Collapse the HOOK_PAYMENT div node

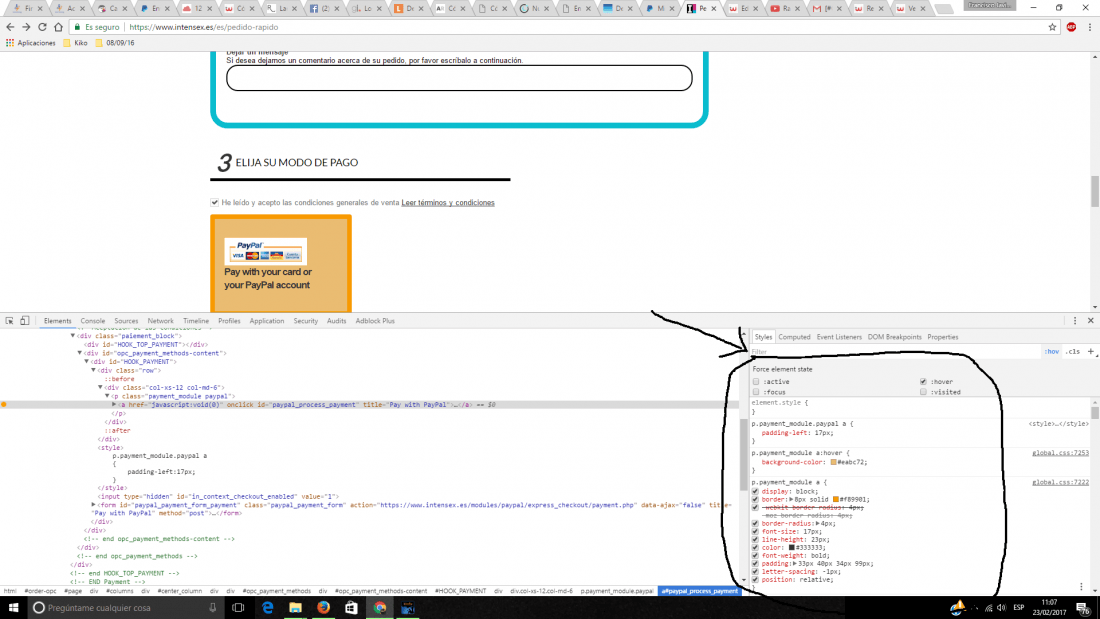click(x=87, y=361)
